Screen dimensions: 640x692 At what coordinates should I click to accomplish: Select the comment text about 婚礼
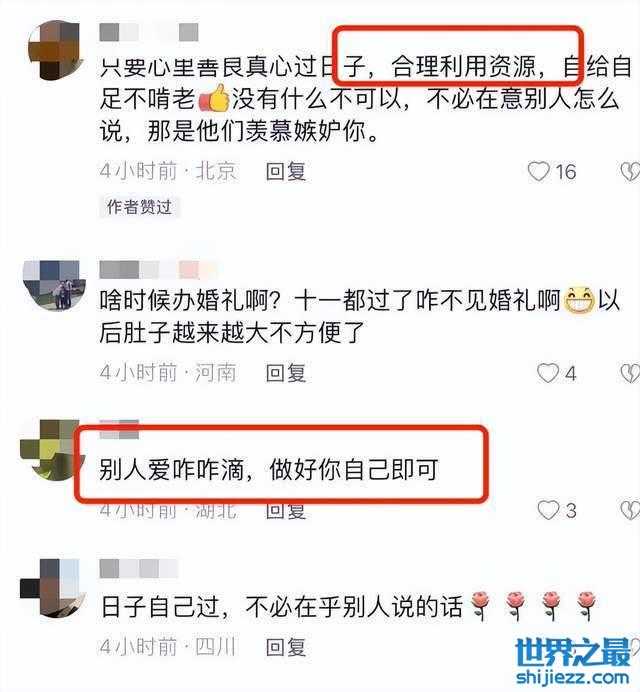click(360, 316)
